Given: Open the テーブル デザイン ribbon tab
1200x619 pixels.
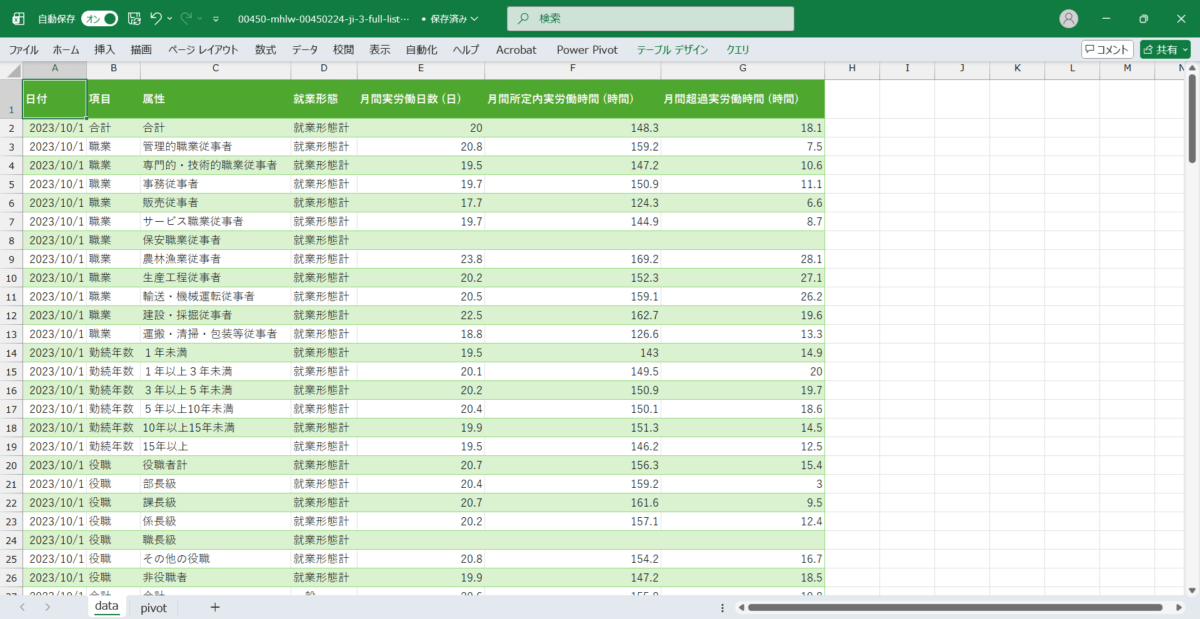Looking at the screenshot, I should (x=672, y=49).
